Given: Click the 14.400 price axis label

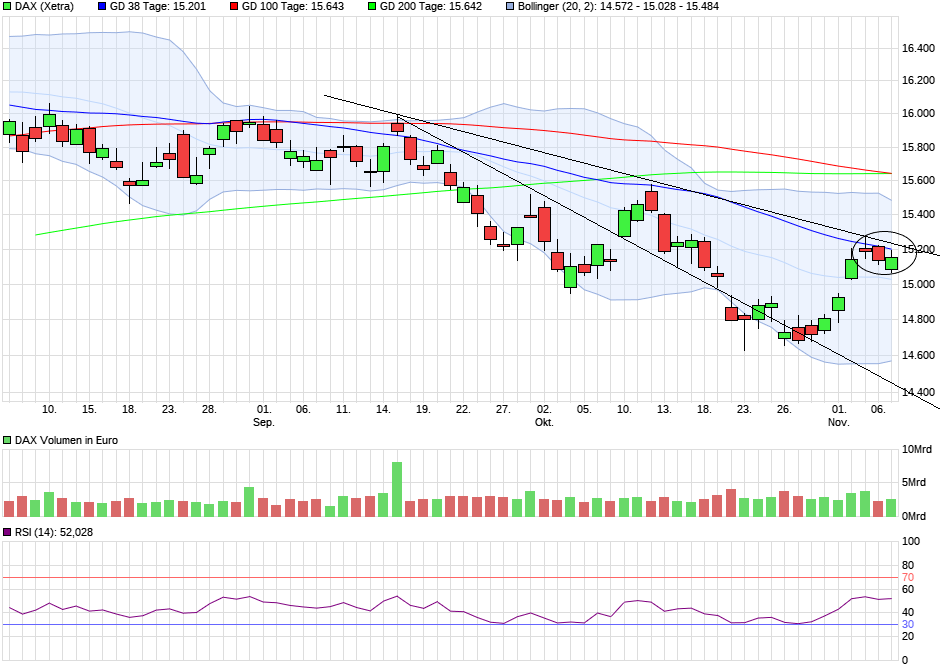Looking at the screenshot, I should pyautogui.click(x=918, y=392).
